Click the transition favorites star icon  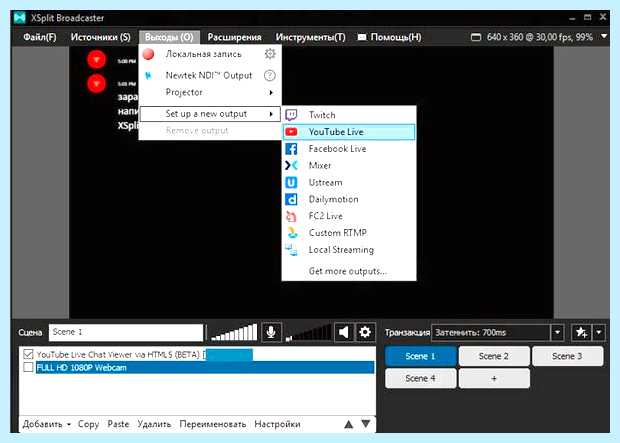tap(581, 332)
